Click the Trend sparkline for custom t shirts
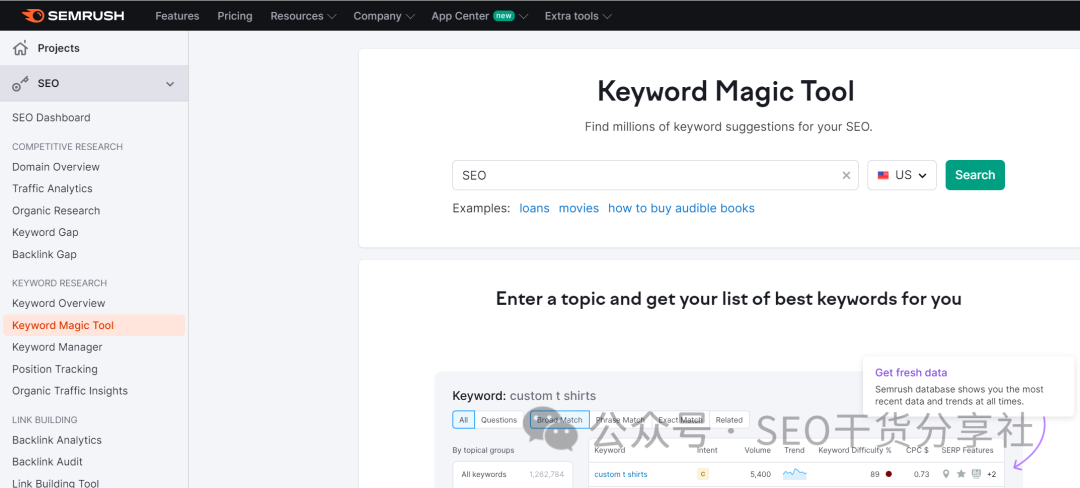 click(x=794, y=474)
